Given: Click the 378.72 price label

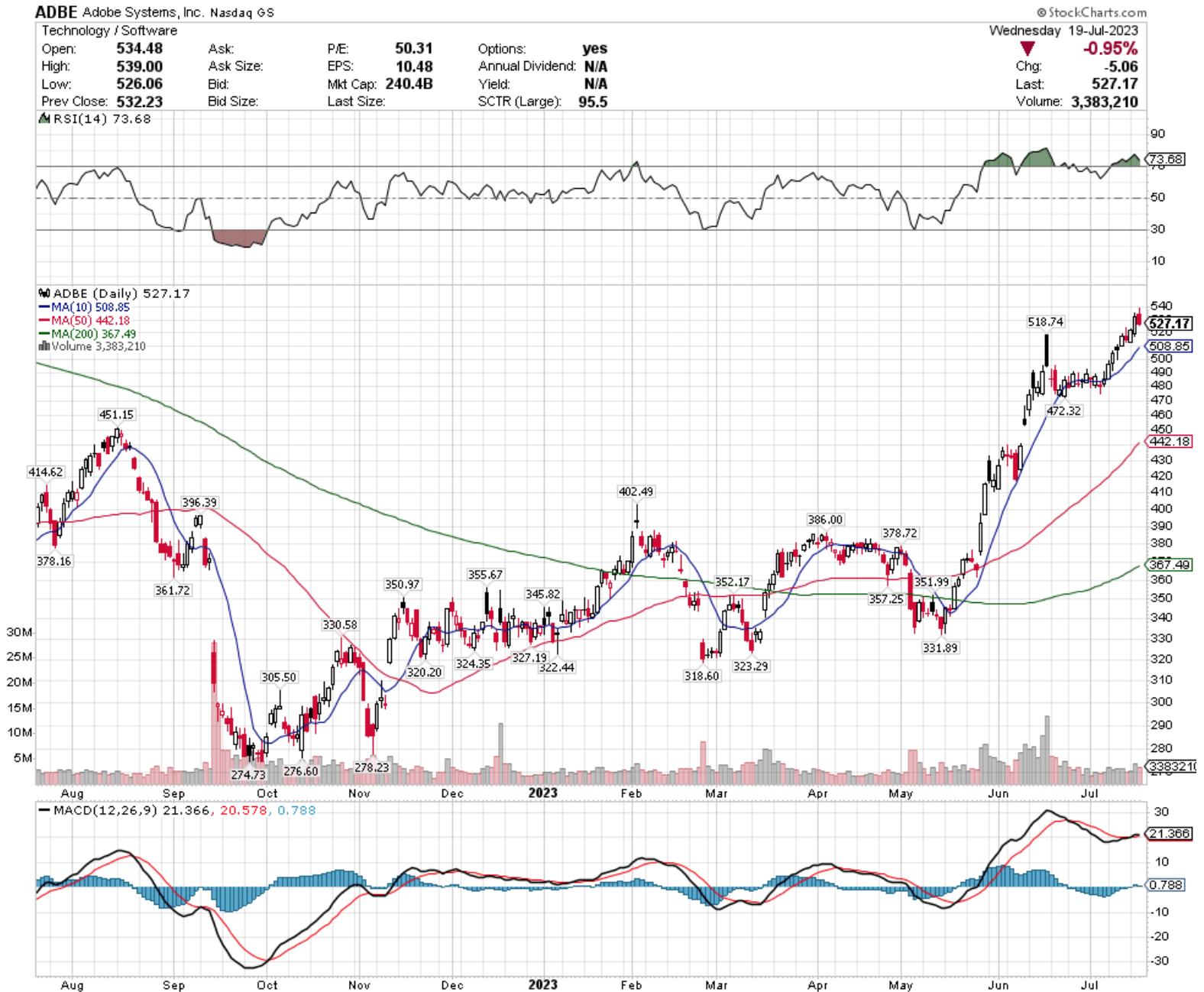Looking at the screenshot, I should tap(900, 533).
